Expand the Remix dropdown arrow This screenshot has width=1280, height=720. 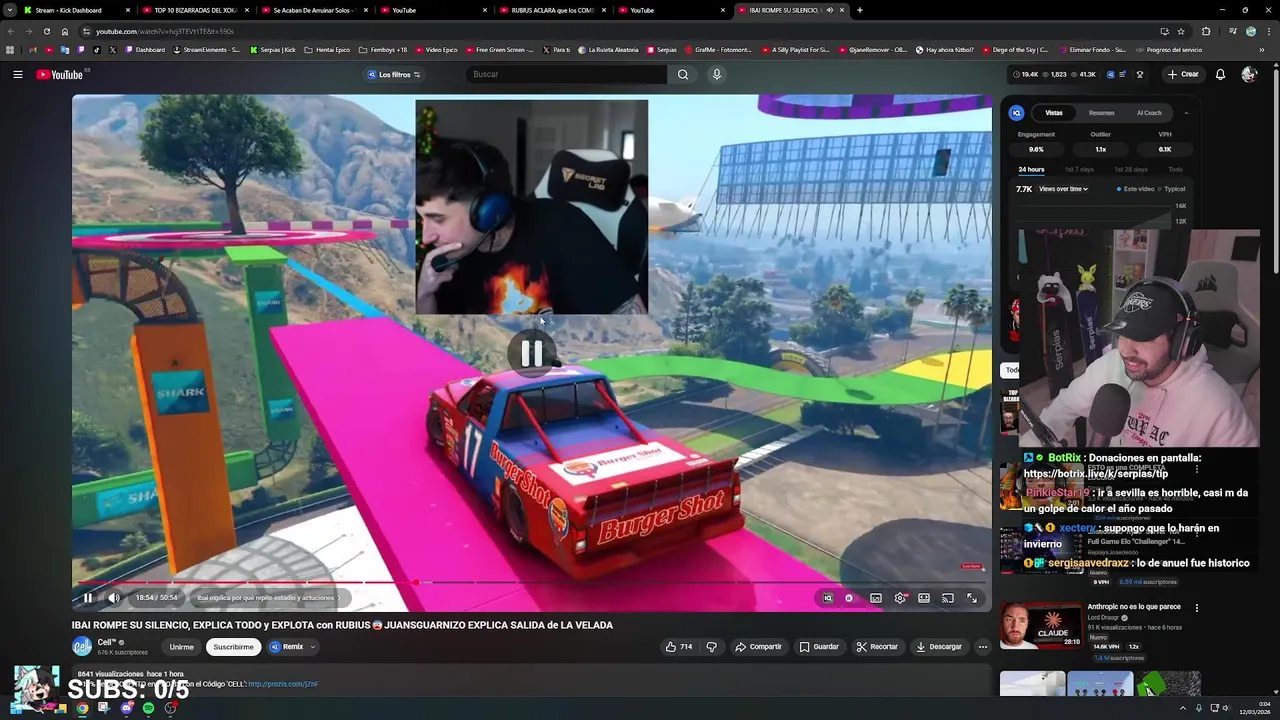coord(312,647)
